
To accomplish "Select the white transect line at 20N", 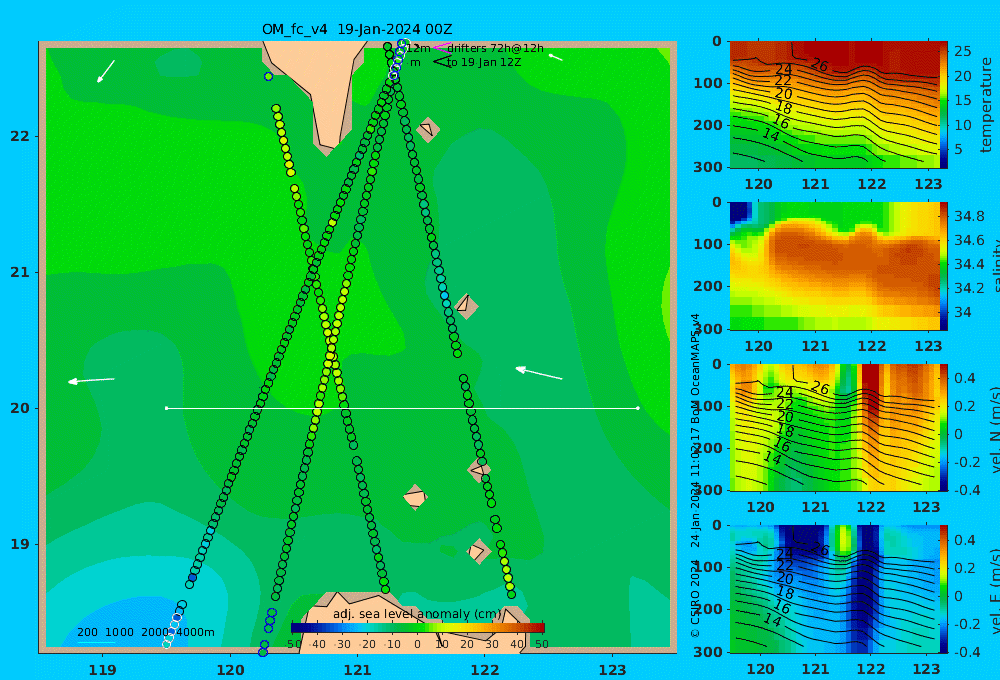I will (402, 408).
